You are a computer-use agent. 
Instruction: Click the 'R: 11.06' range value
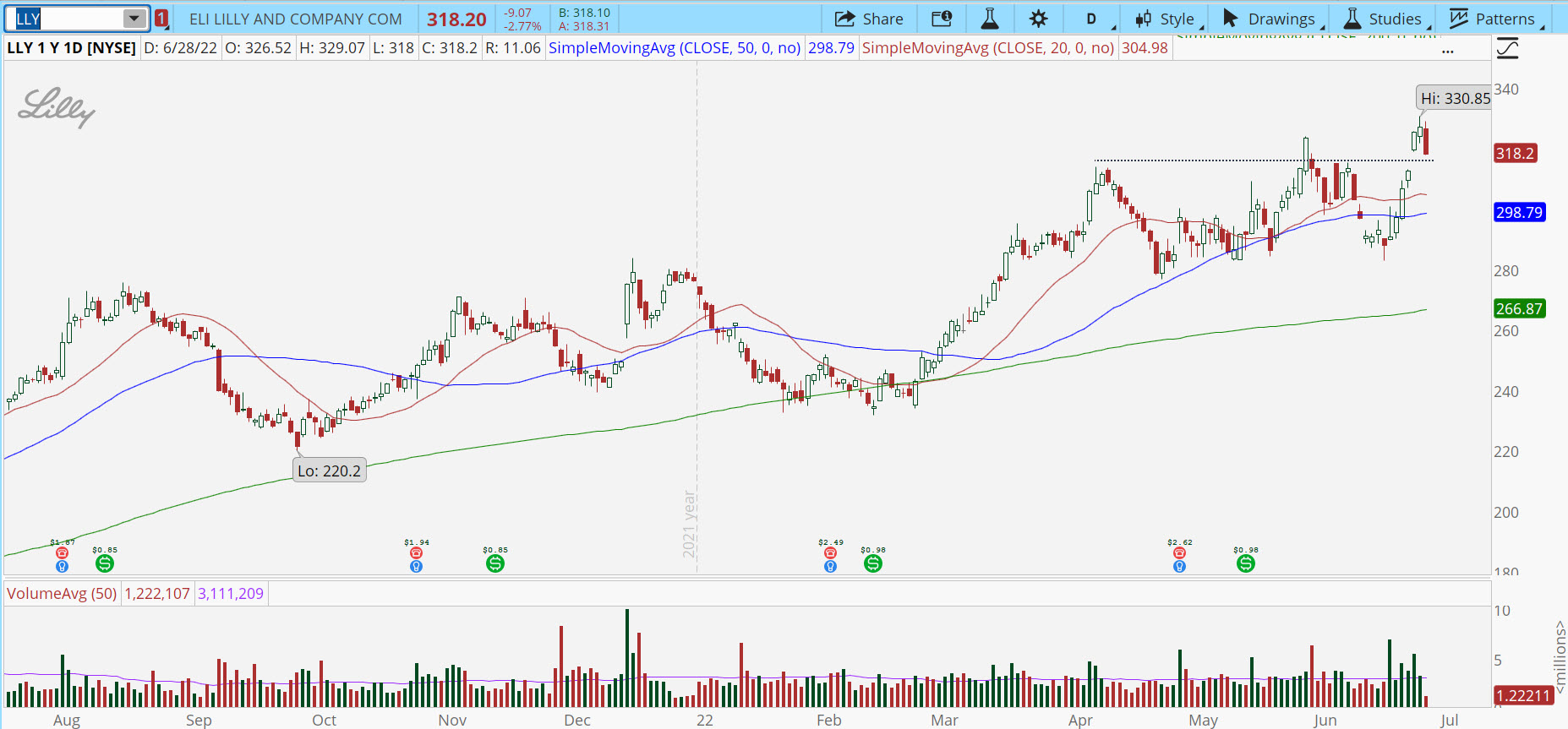click(x=513, y=48)
